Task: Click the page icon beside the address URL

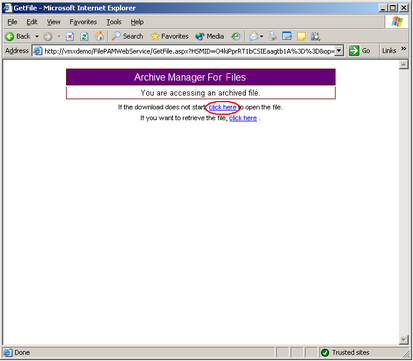Action: pyautogui.click(x=38, y=51)
